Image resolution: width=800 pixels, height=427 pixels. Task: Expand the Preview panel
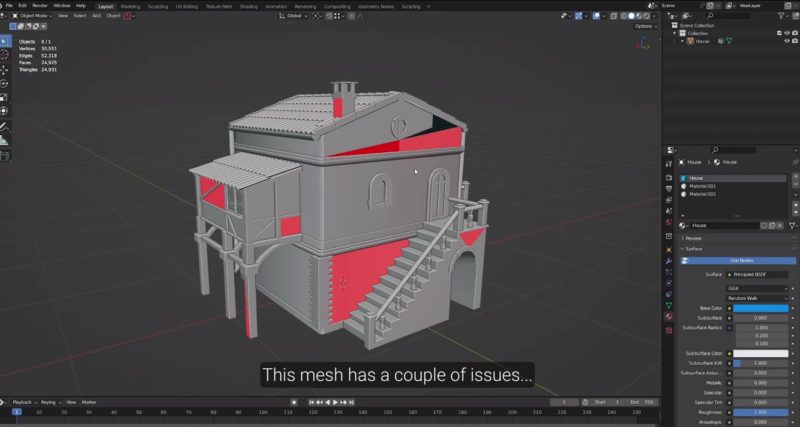[x=693, y=238]
